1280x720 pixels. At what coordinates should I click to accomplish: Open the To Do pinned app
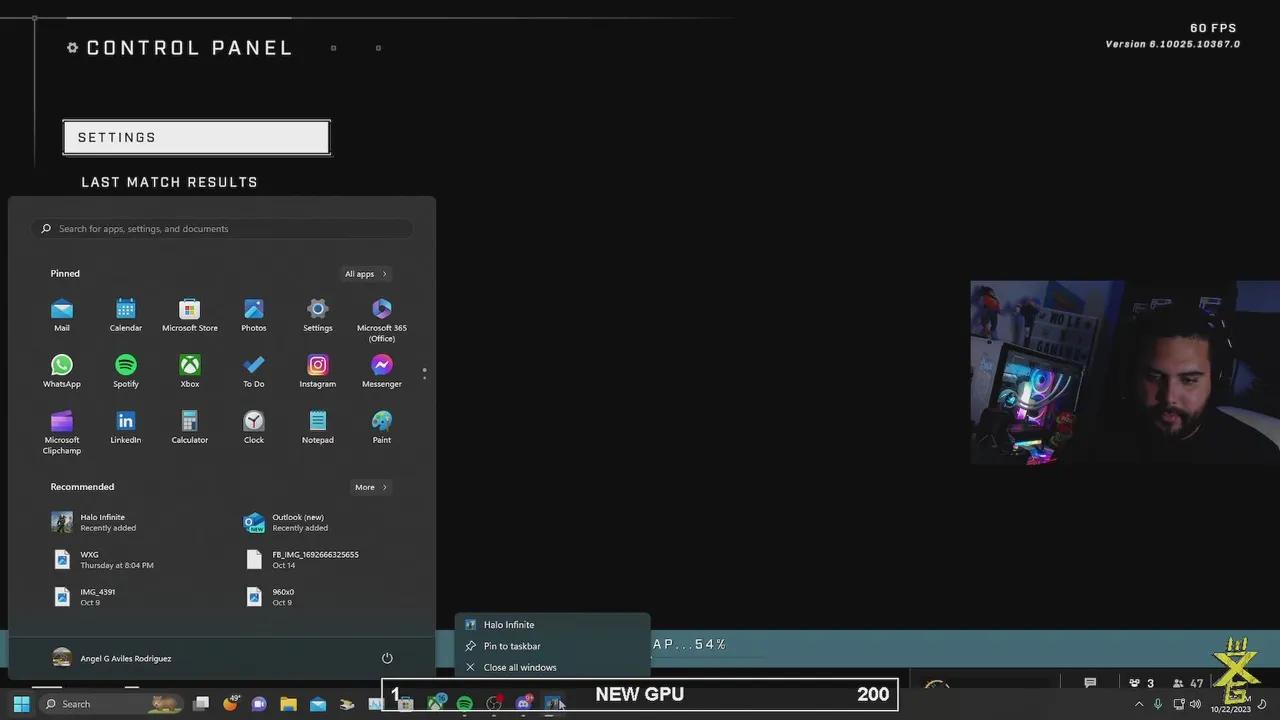[x=254, y=371]
